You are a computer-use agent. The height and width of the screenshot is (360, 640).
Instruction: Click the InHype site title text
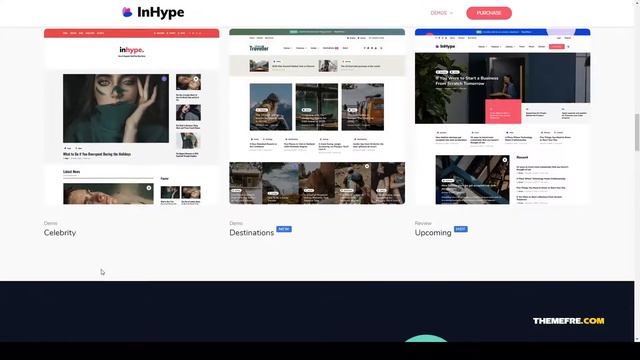click(x=160, y=13)
